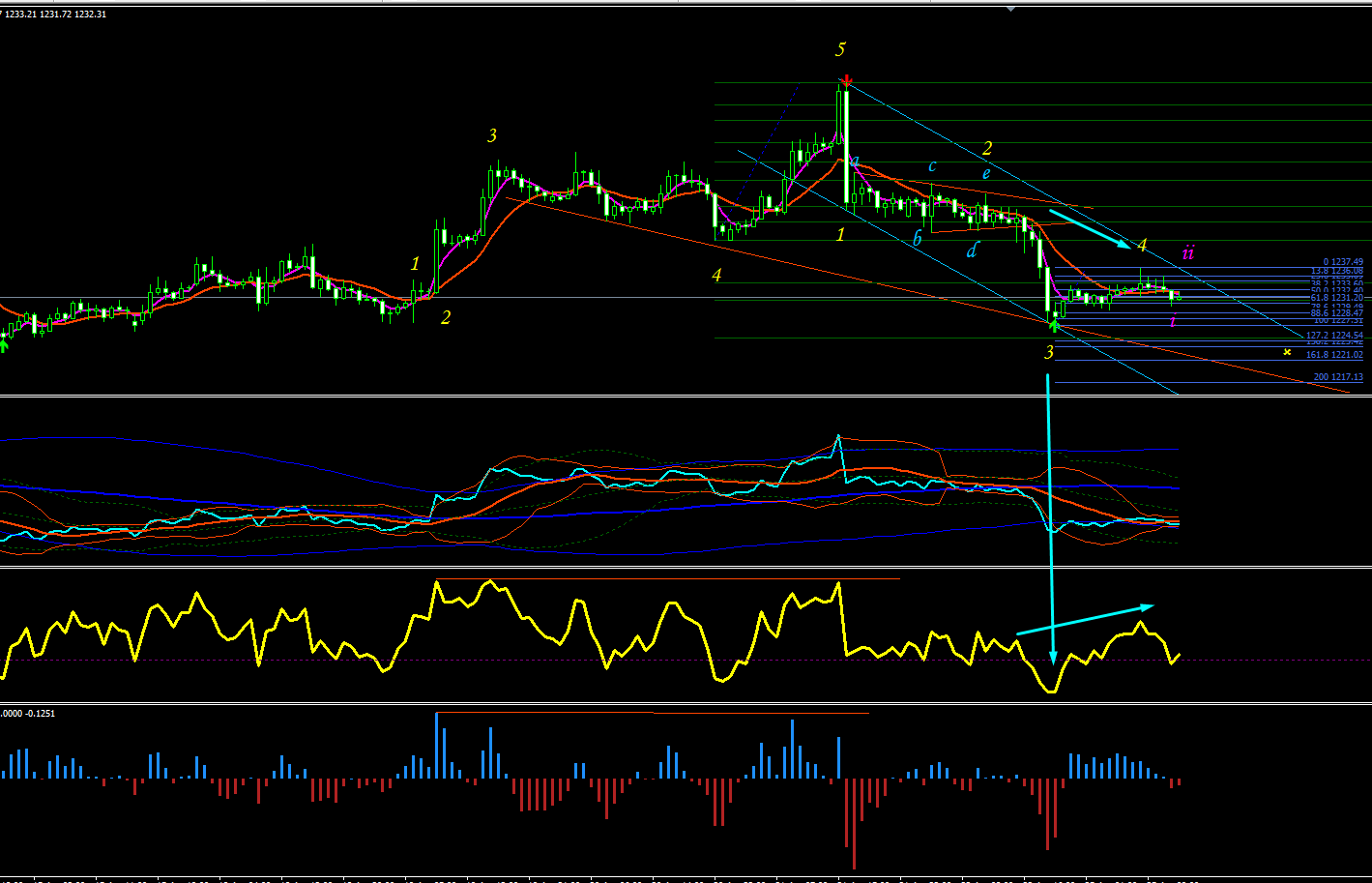Select the magenta i wave label
Viewport: 1372px width, 883px height.
(1173, 320)
